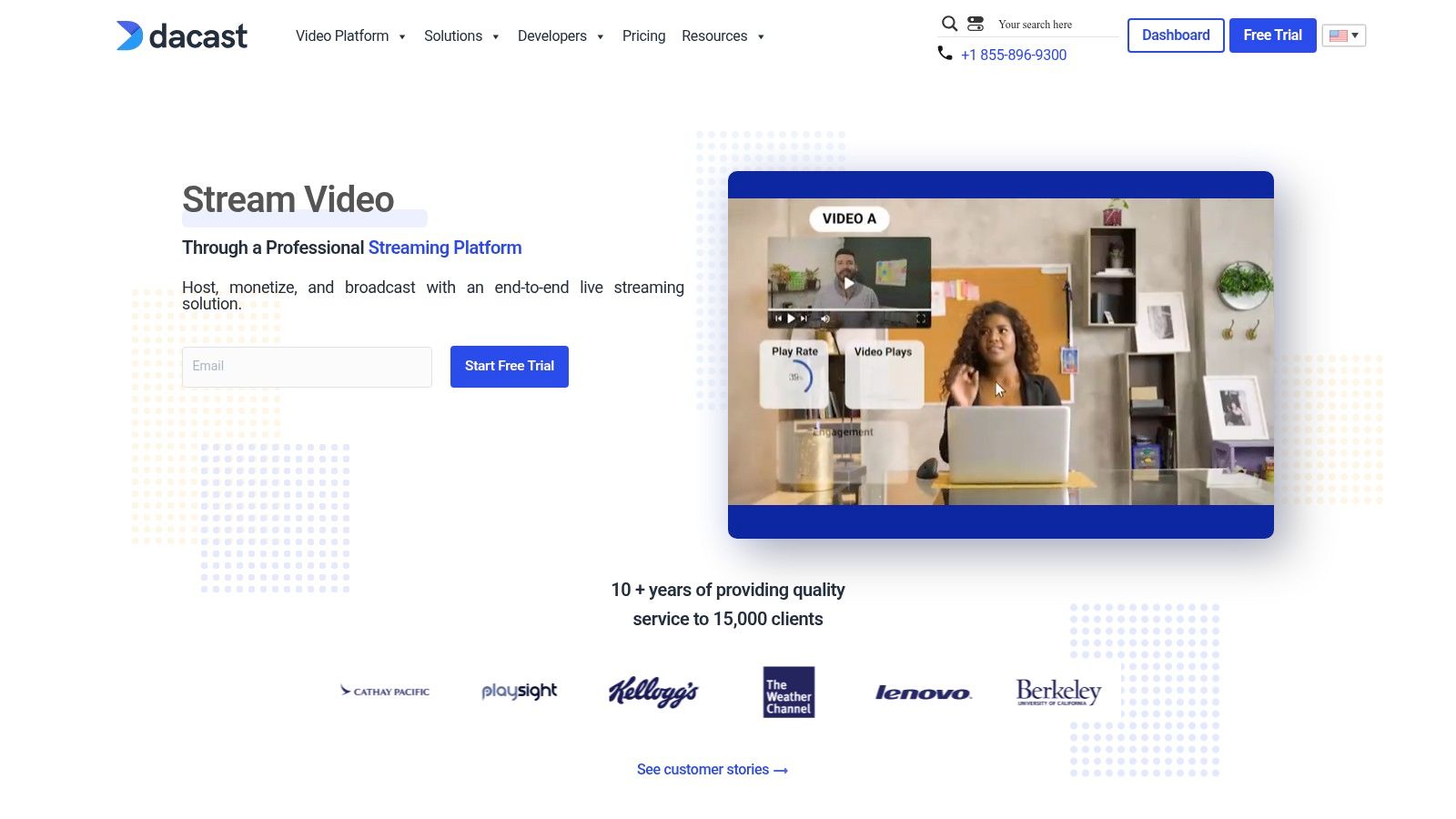Follow the See customer stories link
The width and height of the screenshot is (1456, 819).
coord(712,770)
